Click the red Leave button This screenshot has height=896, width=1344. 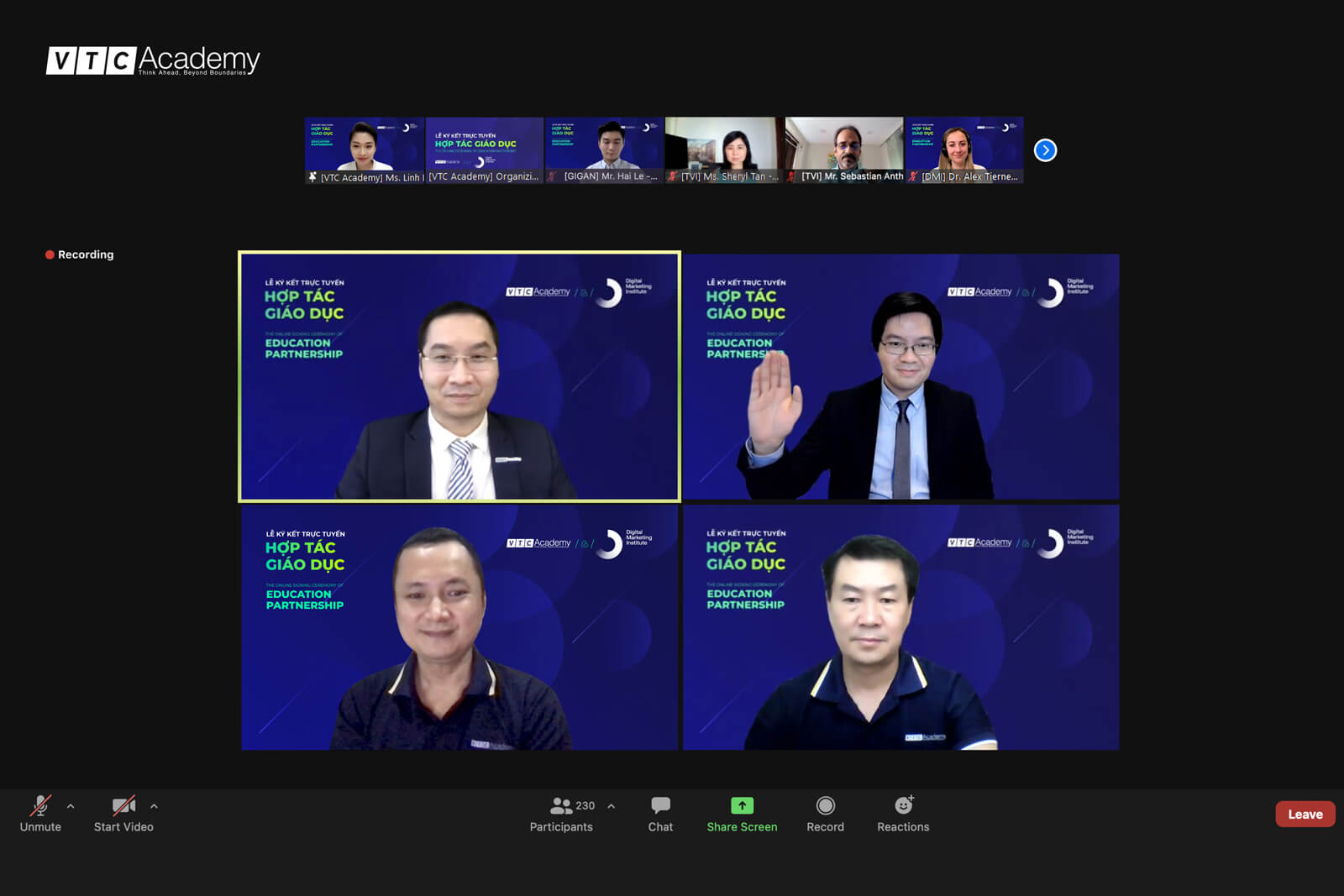tap(1305, 815)
